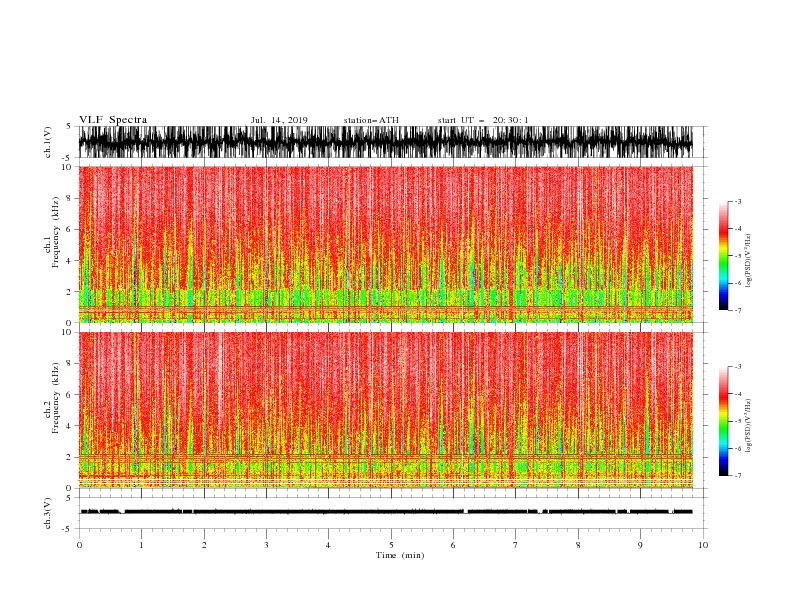Image resolution: width=792 pixels, height=612 pixels.
Task: Click the time axis tick label '3'
Action: 266,545
